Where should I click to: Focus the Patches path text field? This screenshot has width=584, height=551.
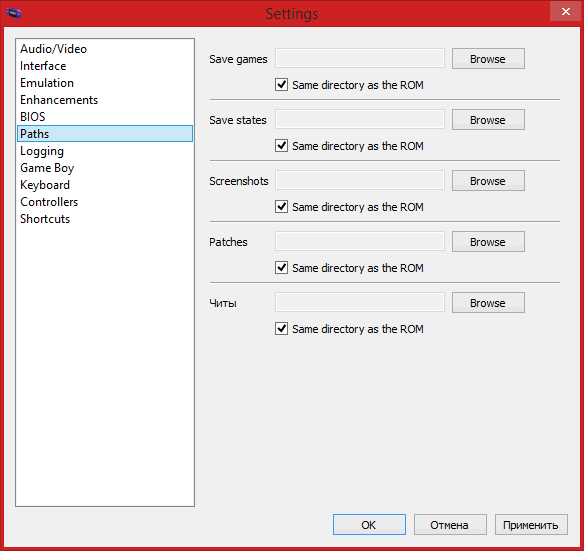point(360,241)
